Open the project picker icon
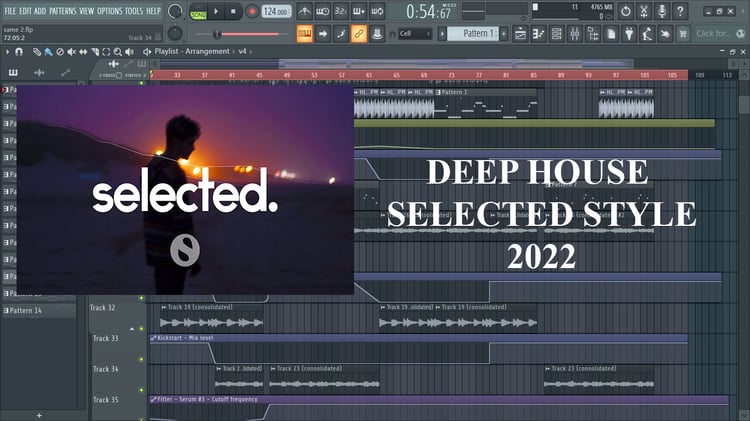 611,34
